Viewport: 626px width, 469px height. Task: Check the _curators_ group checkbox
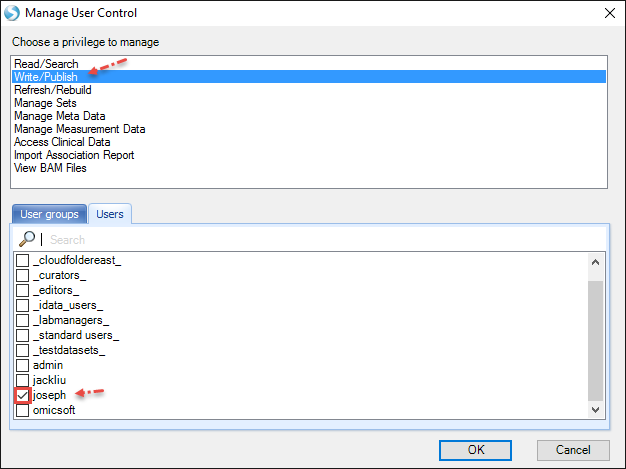[x=22, y=275]
